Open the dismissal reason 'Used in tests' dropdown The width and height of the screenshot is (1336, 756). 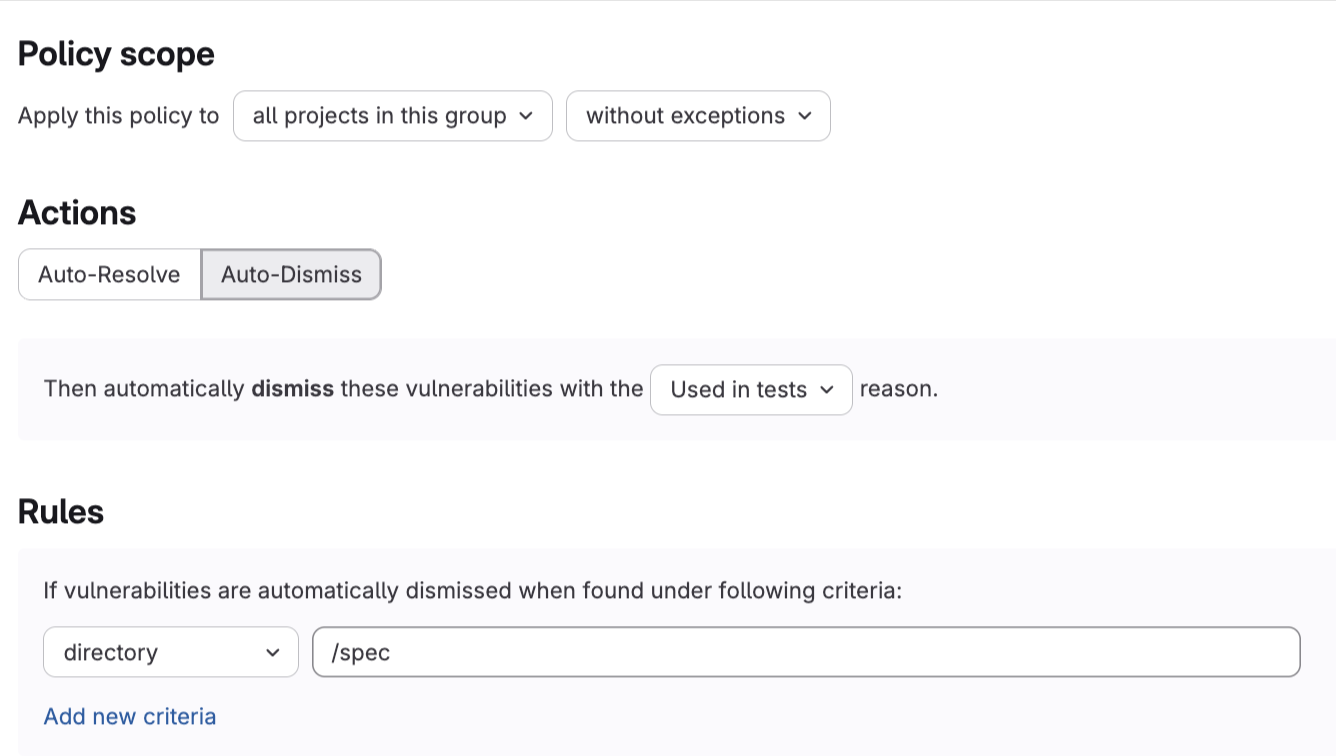click(751, 390)
